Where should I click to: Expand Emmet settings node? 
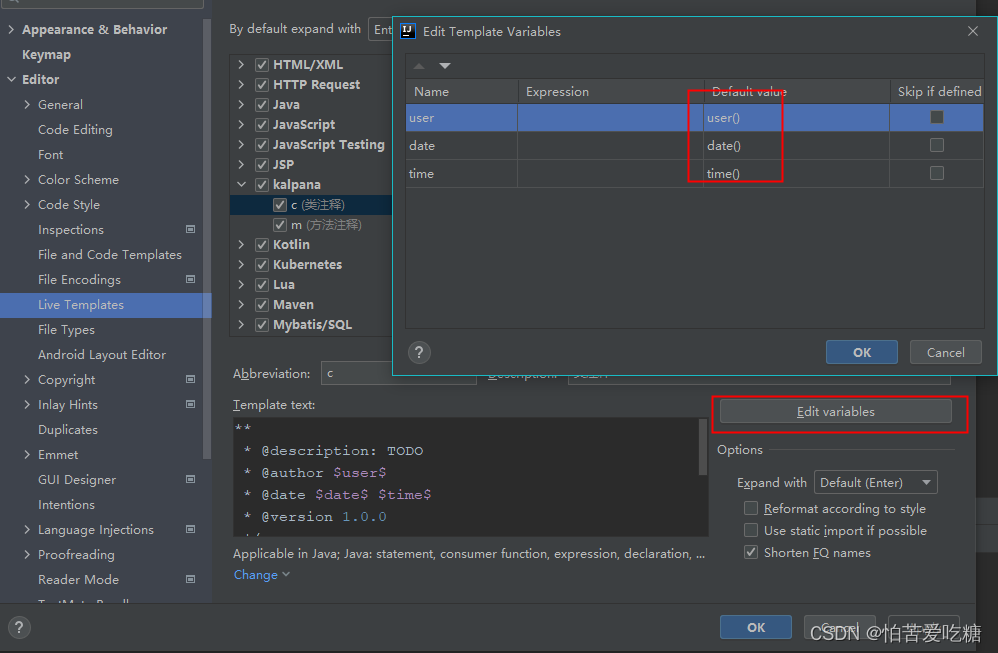(27, 454)
